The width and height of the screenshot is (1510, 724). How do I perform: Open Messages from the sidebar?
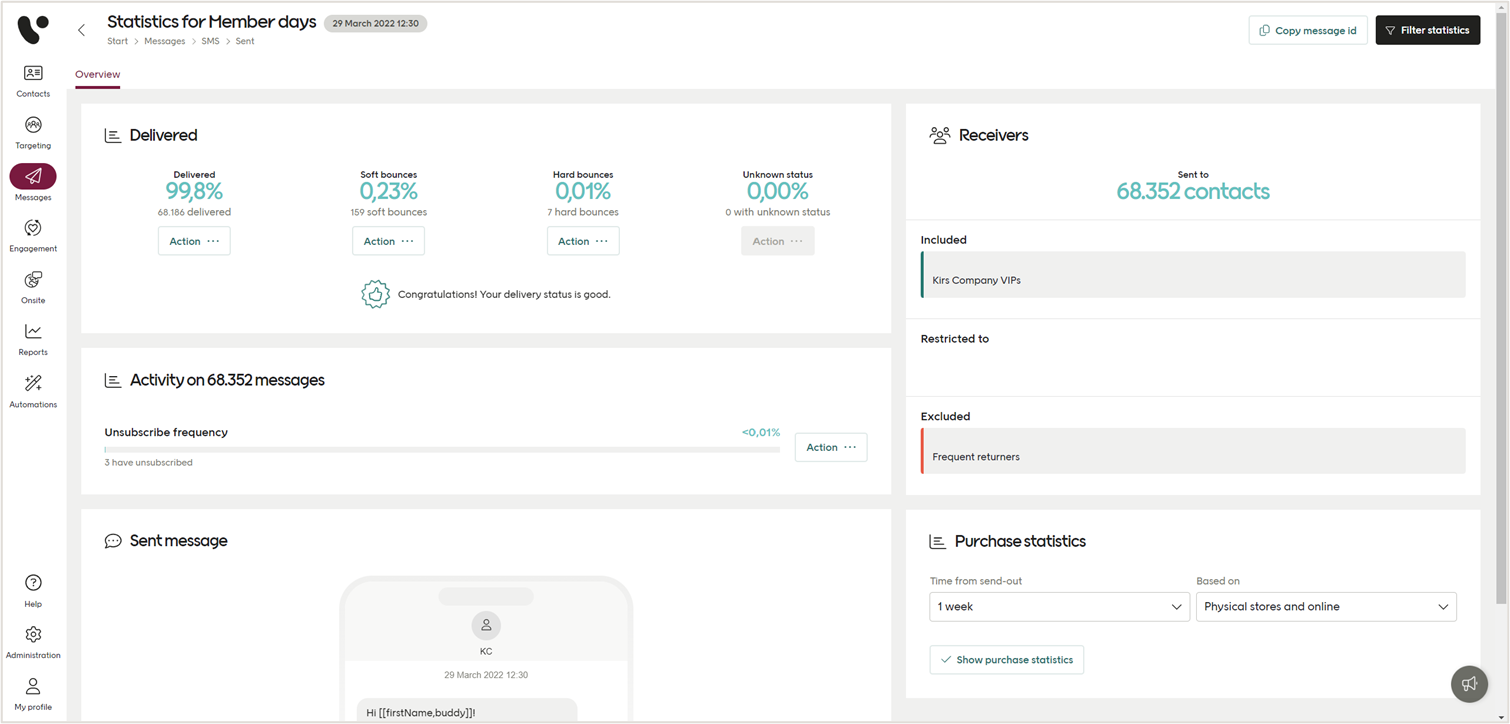click(x=33, y=184)
